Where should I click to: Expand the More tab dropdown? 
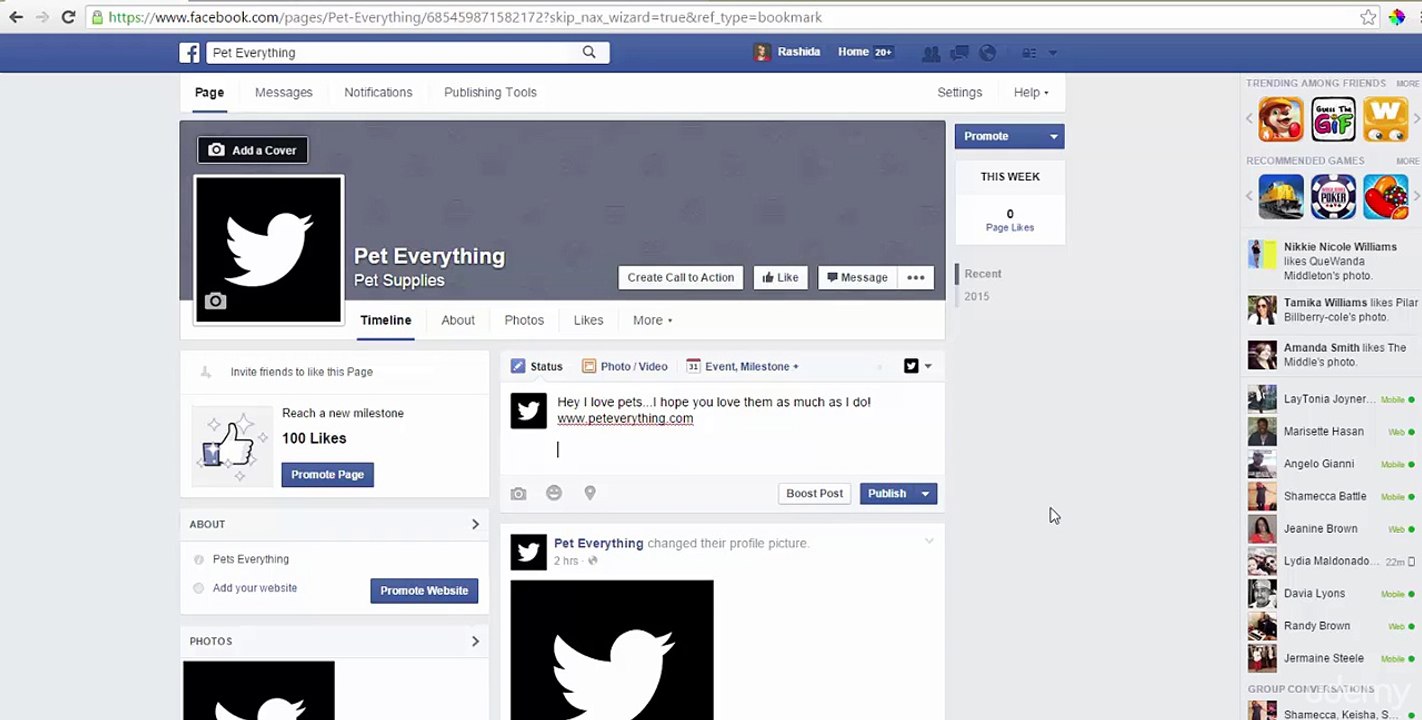(x=652, y=320)
